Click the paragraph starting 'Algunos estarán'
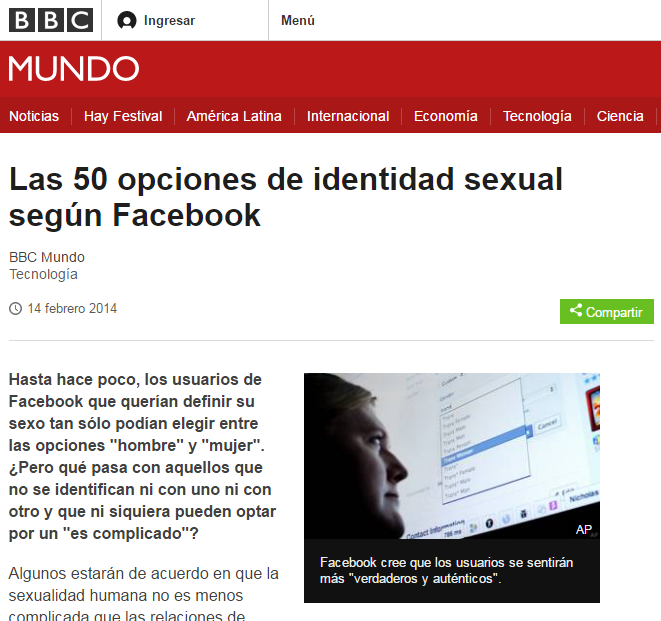Screen dimensions: 661x621 click(x=143, y=595)
